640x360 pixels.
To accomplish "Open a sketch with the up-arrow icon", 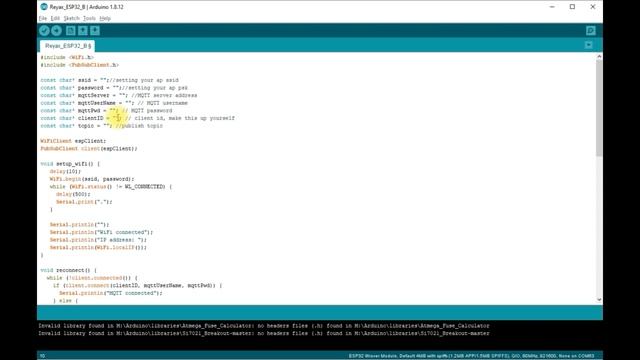I will point(83,31).
